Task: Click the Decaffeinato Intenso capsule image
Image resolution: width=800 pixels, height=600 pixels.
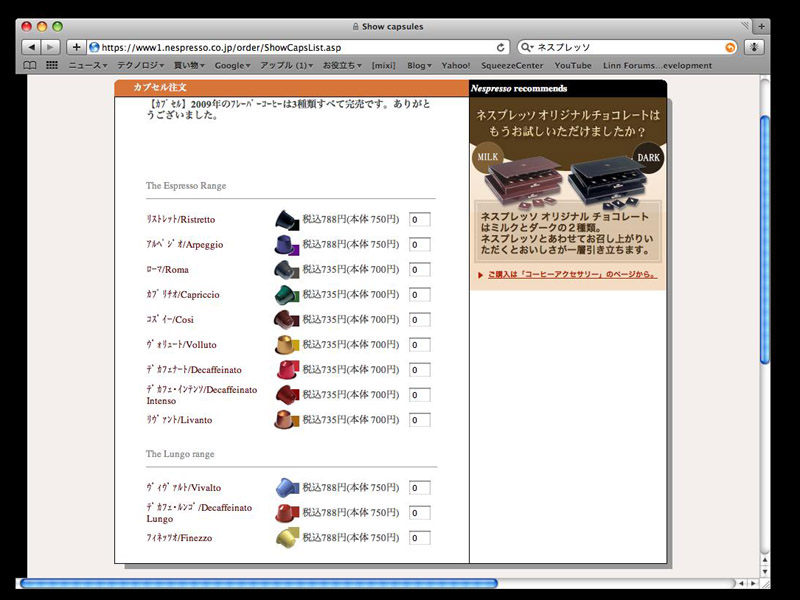Action: point(287,395)
